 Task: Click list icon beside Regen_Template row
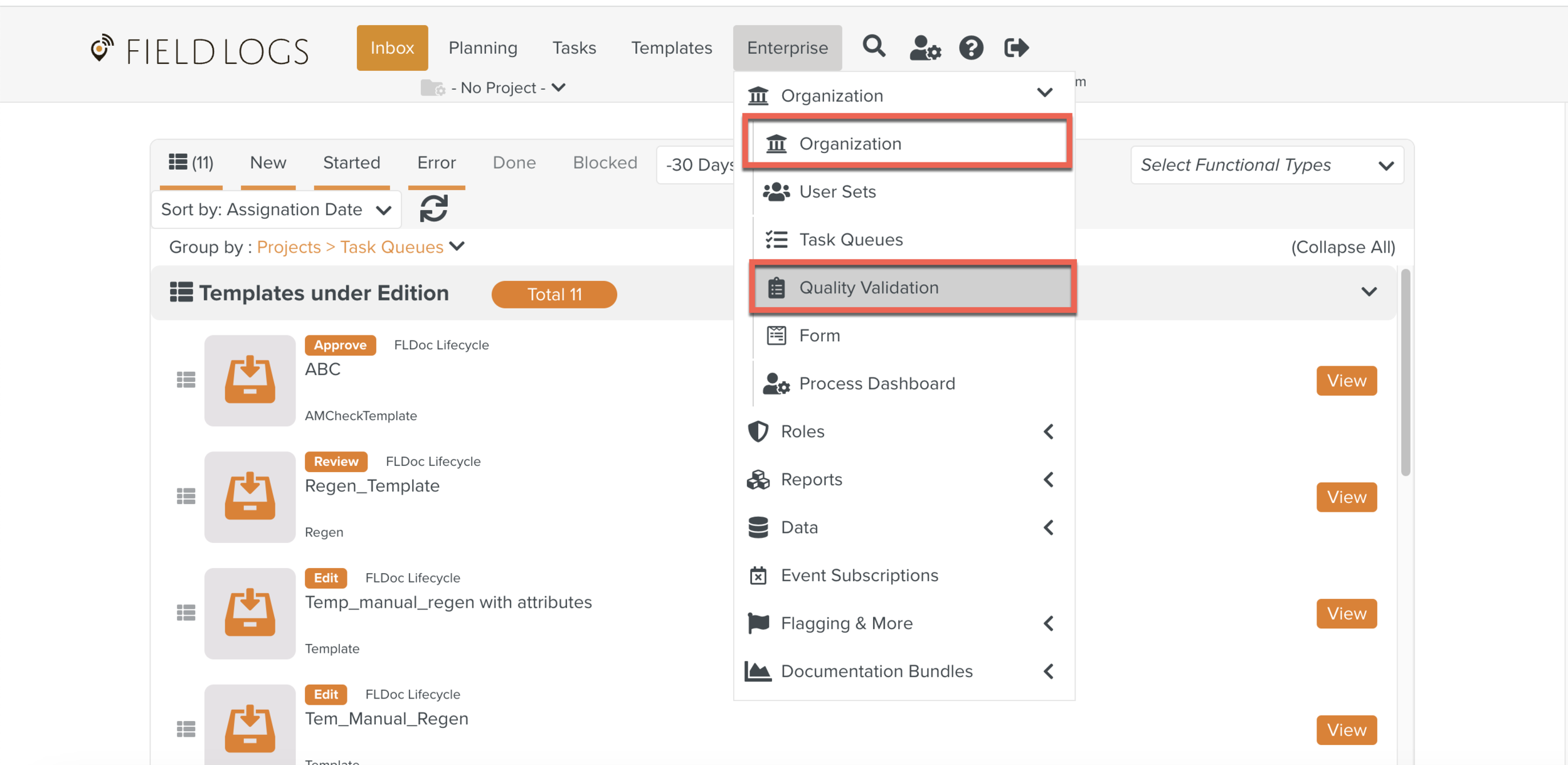186,497
